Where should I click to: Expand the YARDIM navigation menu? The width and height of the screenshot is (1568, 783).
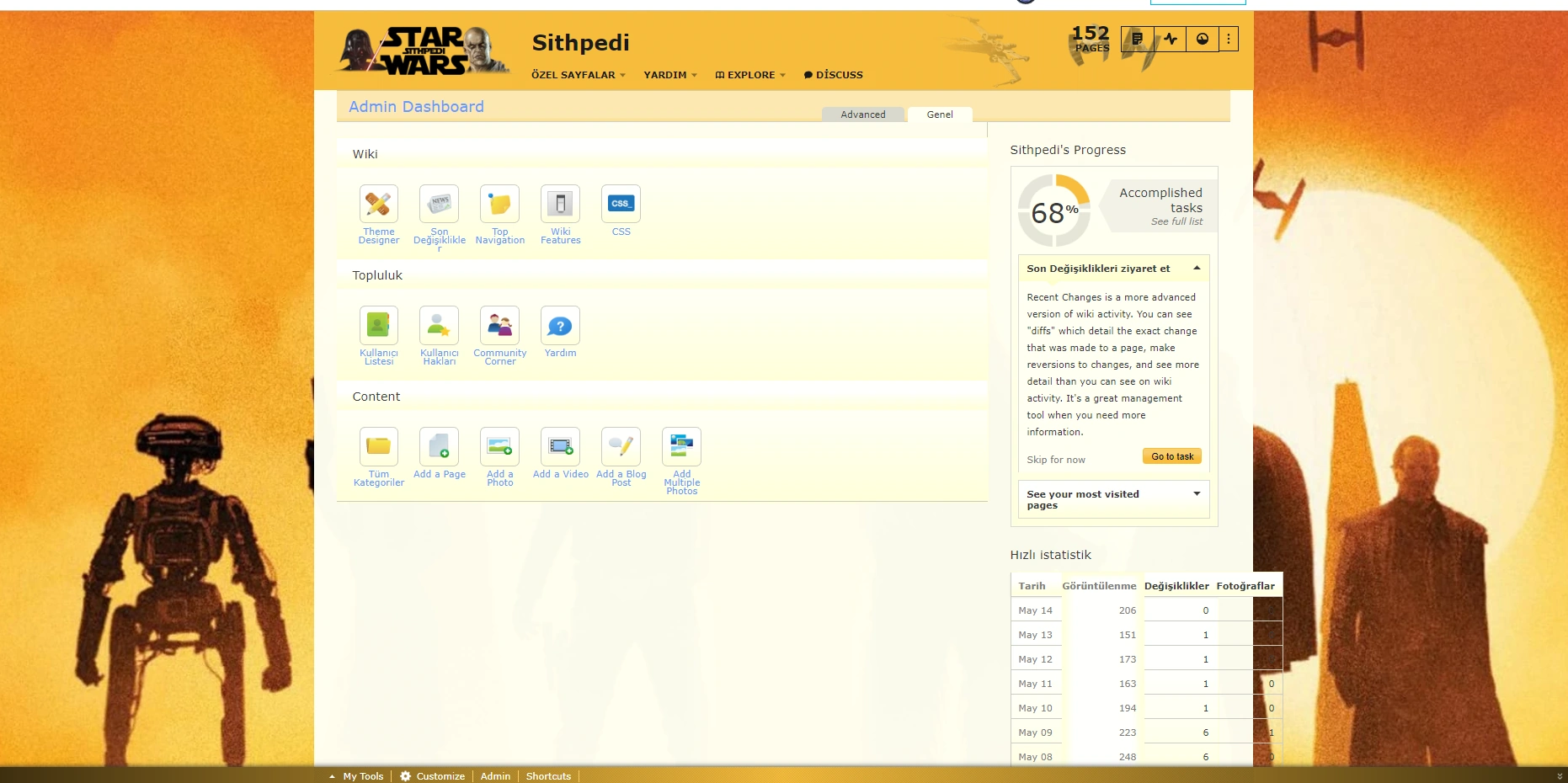pyautogui.click(x=670, y=75)
